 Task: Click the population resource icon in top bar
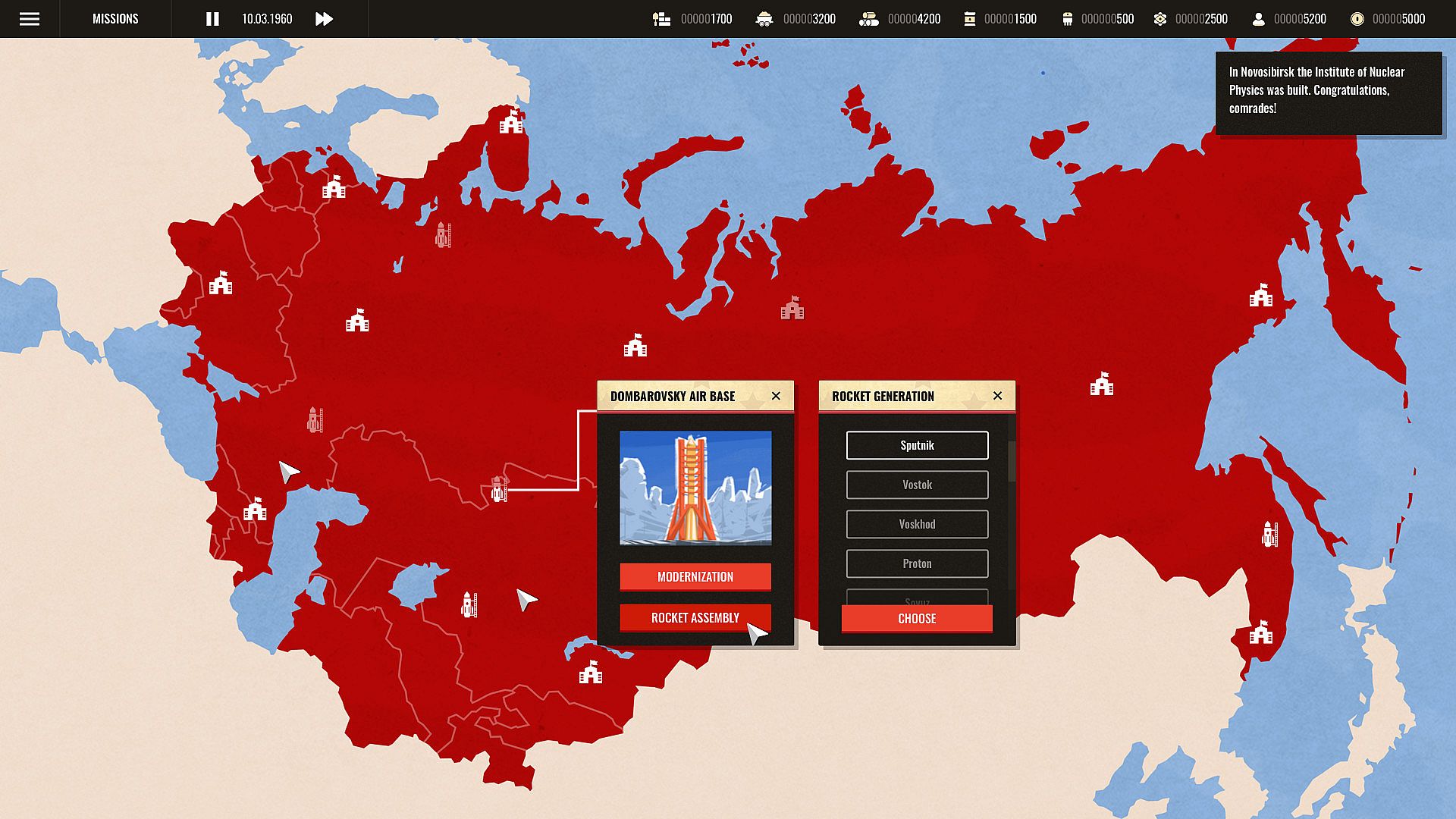pos(1258,19)
